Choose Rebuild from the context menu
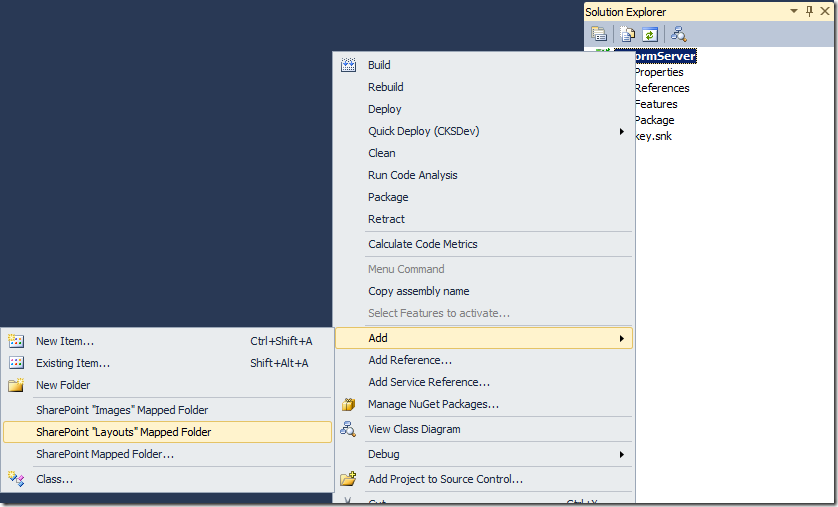This screenshot has height=507, width=838. 386,87
